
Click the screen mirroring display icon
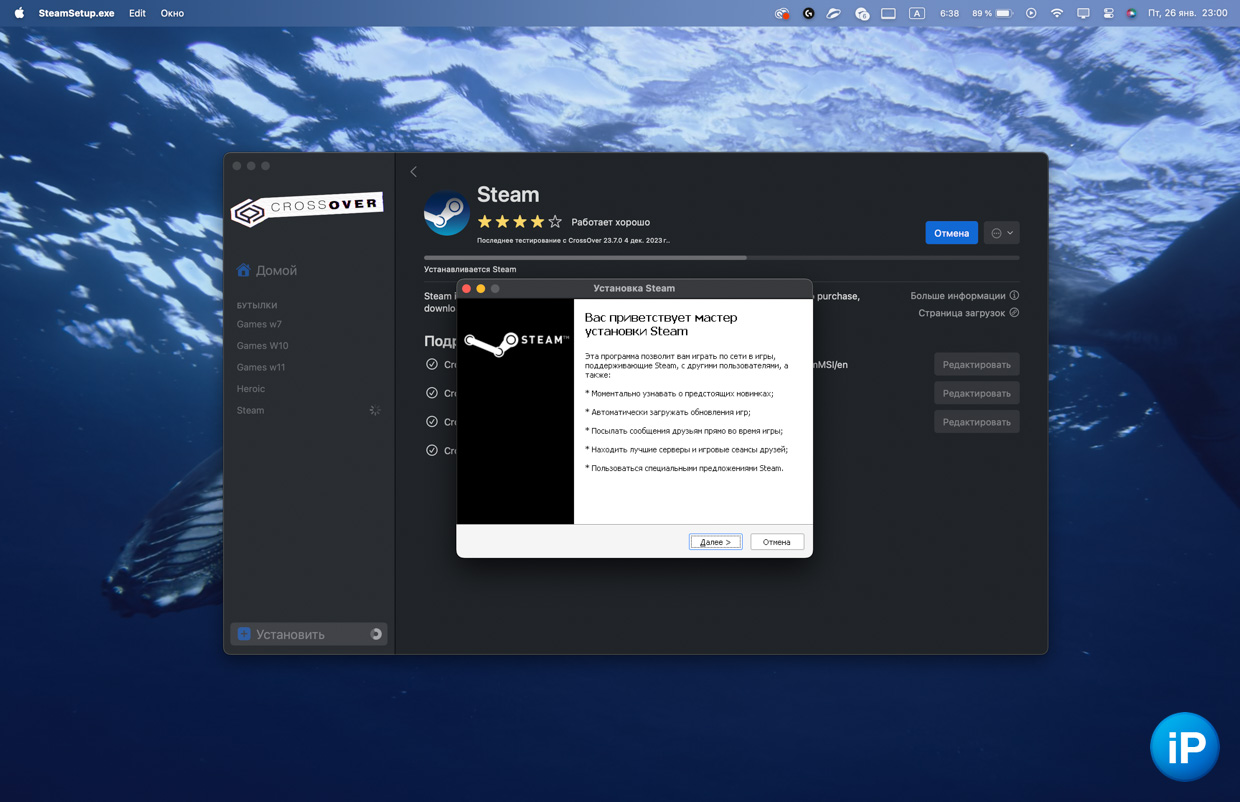(x=1083, y=13)
